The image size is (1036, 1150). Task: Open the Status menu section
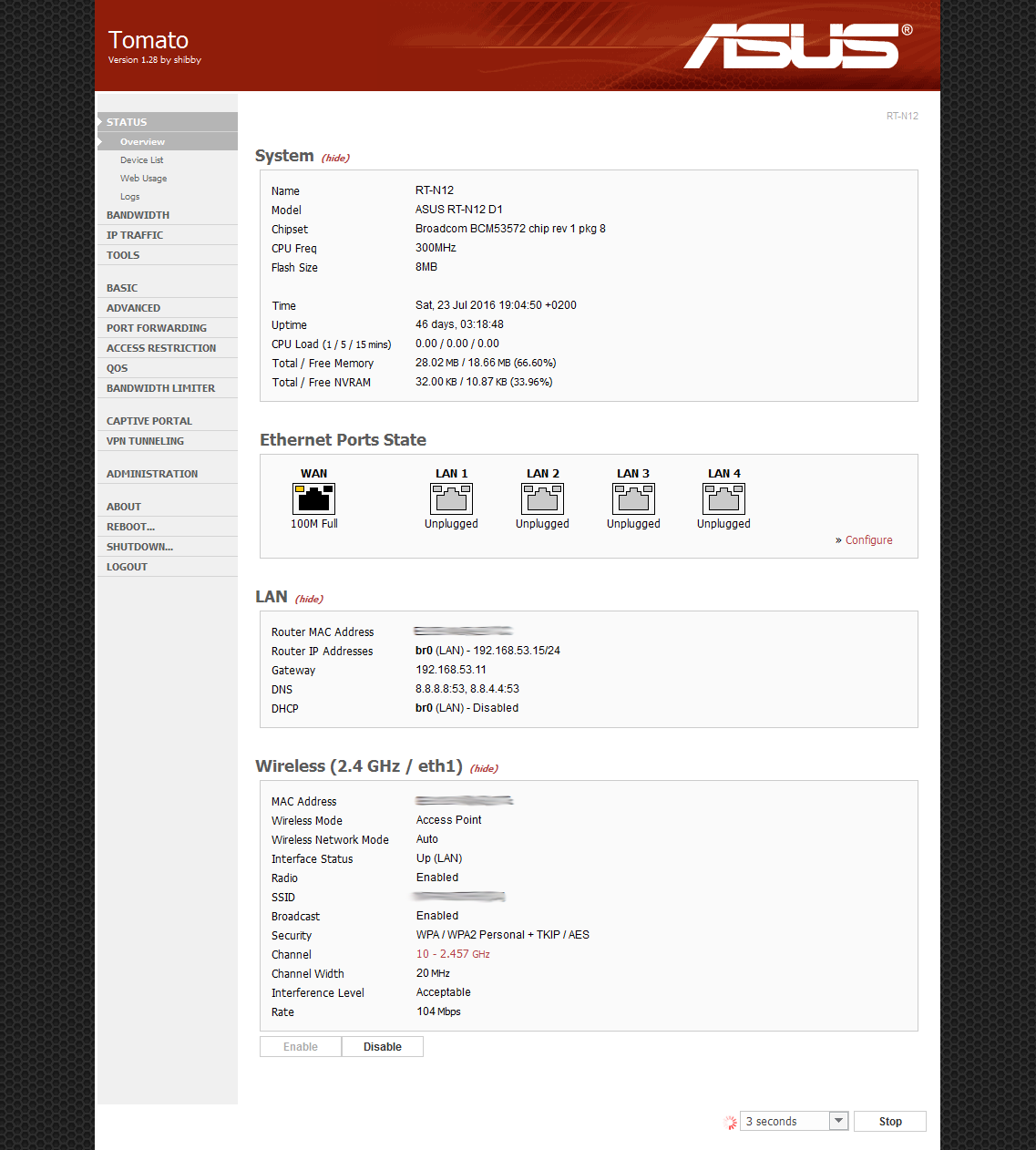pos(168,122)
